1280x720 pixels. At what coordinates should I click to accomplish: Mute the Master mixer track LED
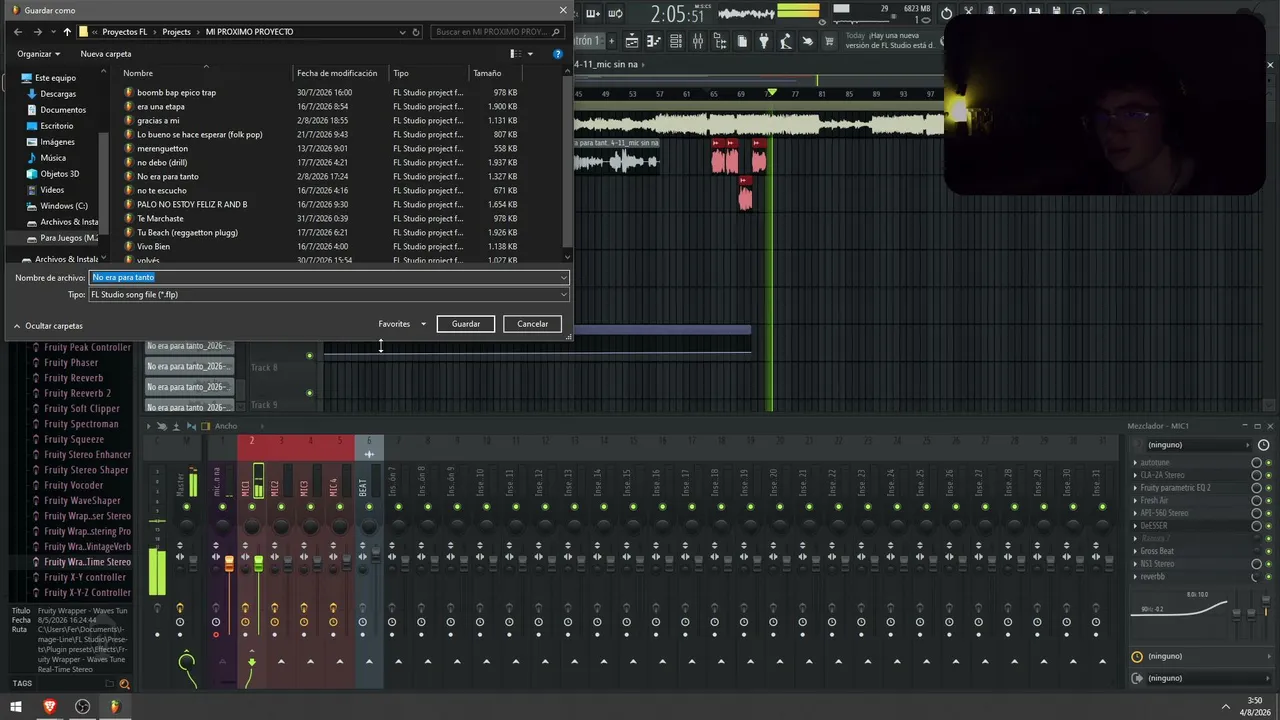pyautogui.click(x=186, y=507)
